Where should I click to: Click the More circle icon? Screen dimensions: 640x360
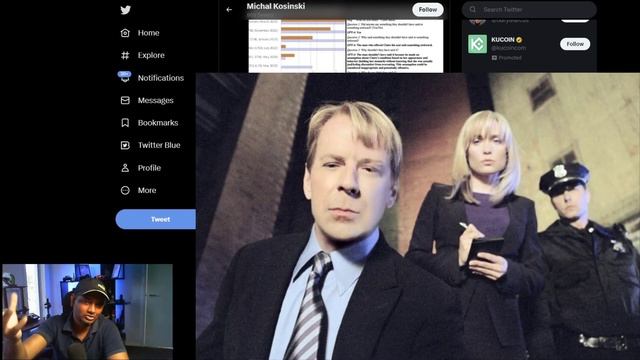pos(125,190)
